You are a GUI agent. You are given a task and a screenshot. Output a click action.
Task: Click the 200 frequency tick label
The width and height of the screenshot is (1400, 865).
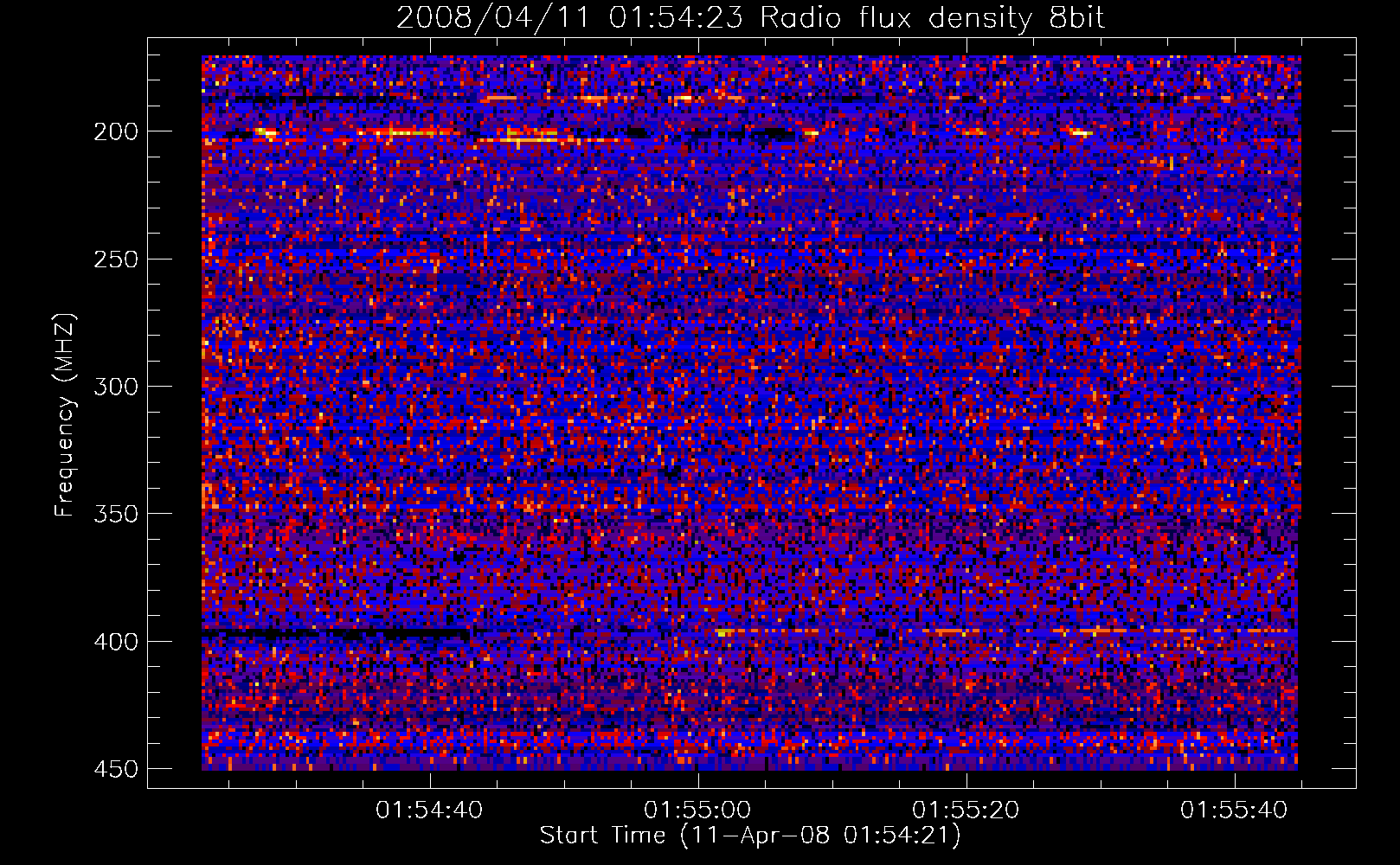point(116,131)
